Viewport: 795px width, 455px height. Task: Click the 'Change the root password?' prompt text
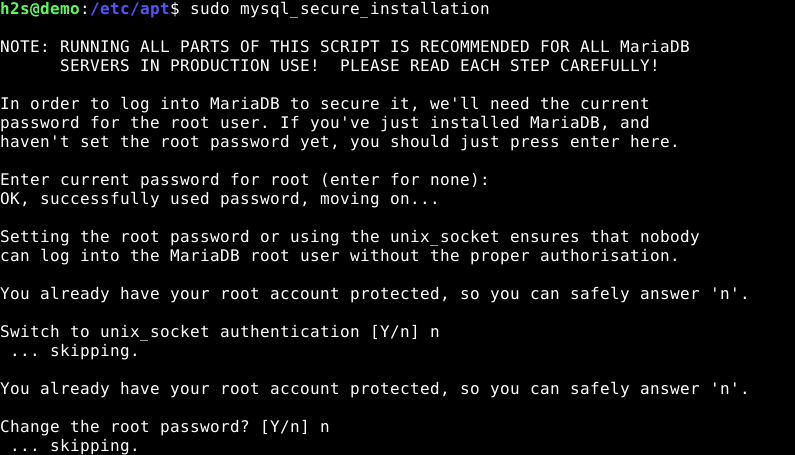(x=124, y=427)
